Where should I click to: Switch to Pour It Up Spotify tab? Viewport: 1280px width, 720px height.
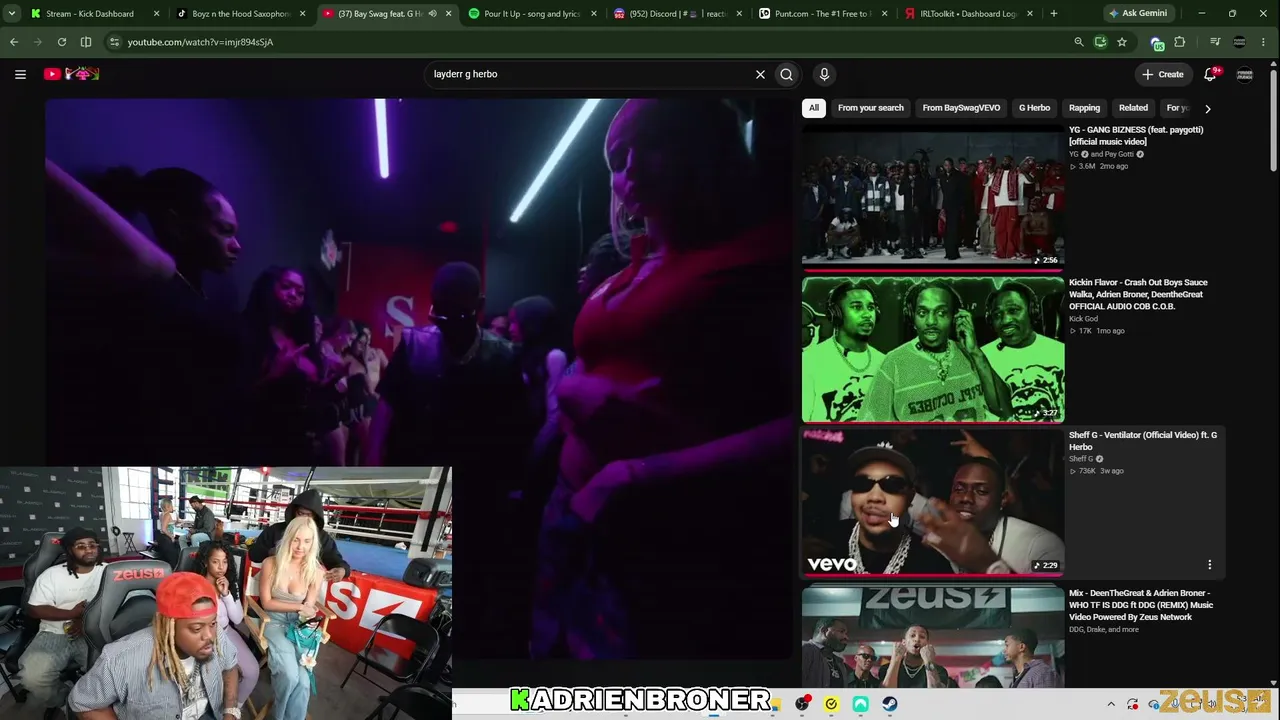532,14
